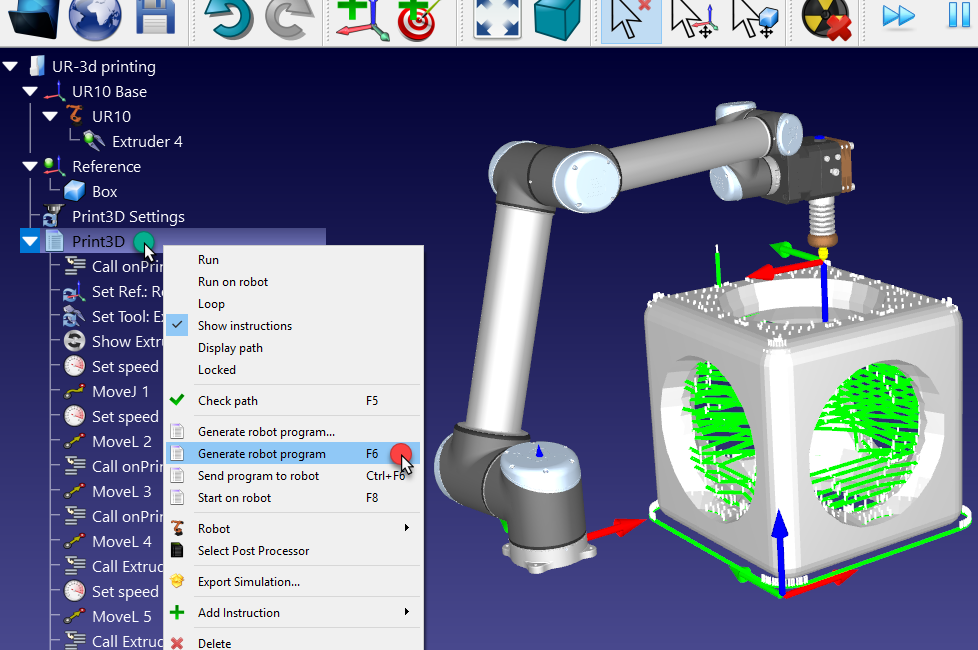Click the Check collisions radiation icon
The height and width of the screenshot is (650, 978).
point(826,17)
